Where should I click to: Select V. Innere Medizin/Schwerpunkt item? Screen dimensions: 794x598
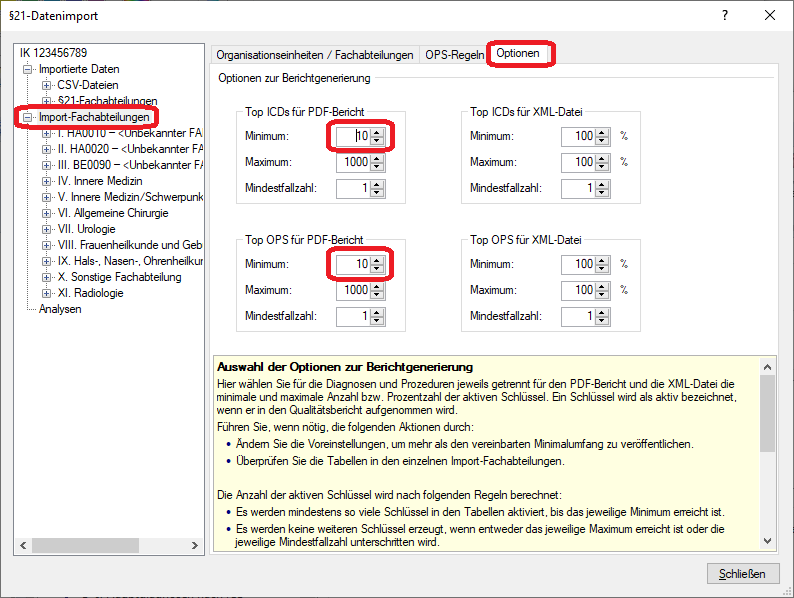point(130,197)
